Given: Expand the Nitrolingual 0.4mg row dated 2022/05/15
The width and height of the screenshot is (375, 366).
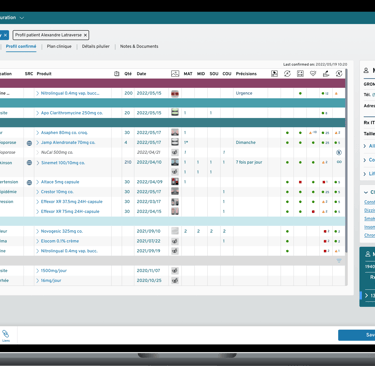Looking at the screenshot, I should point(38,93).
